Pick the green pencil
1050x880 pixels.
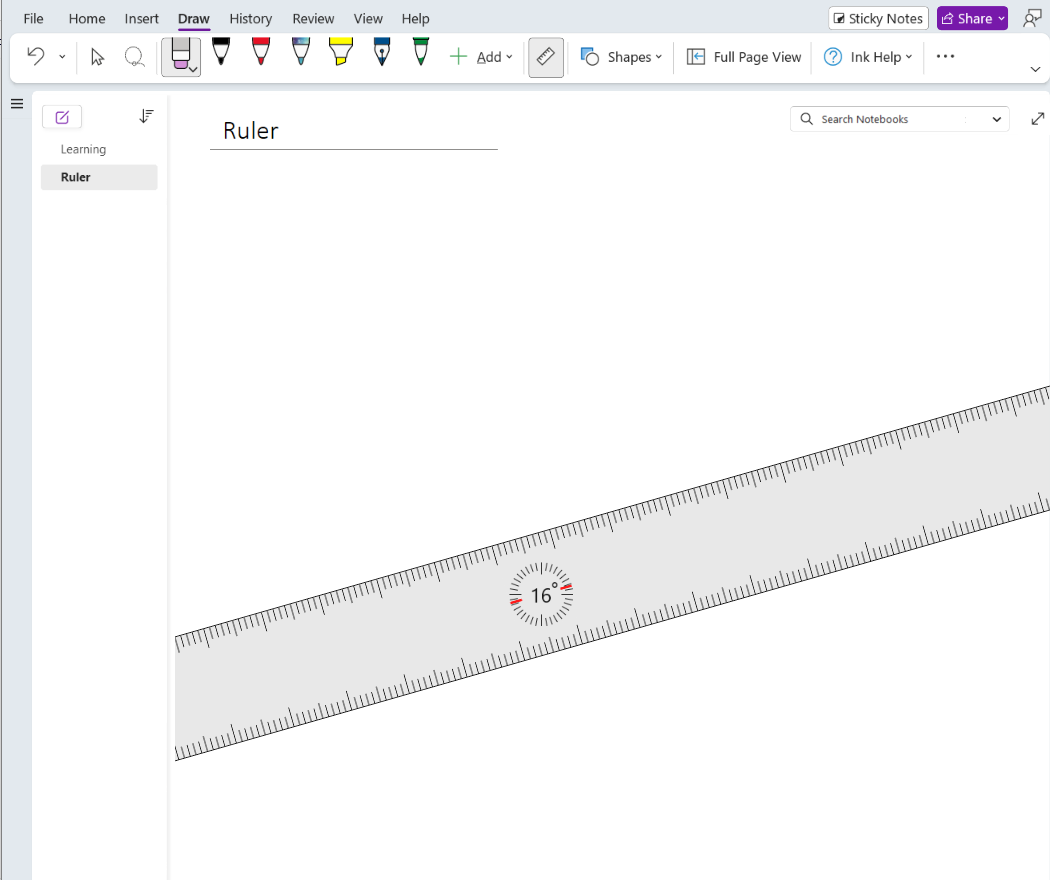pos(421,52)
